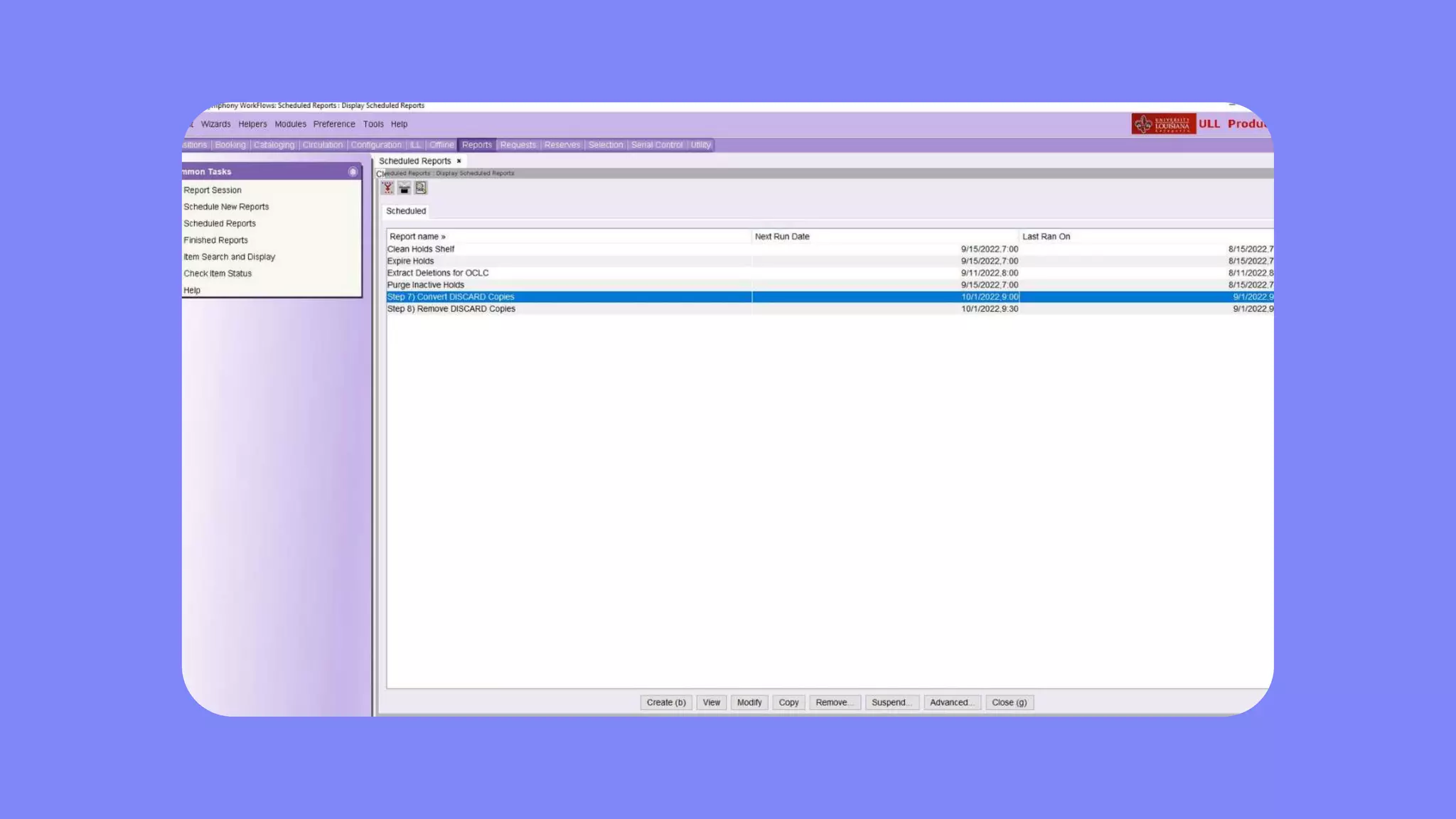The image size is (1456, 819).
Task: Close the Scheduled Reports tab
Action: [x=459, y=161]
